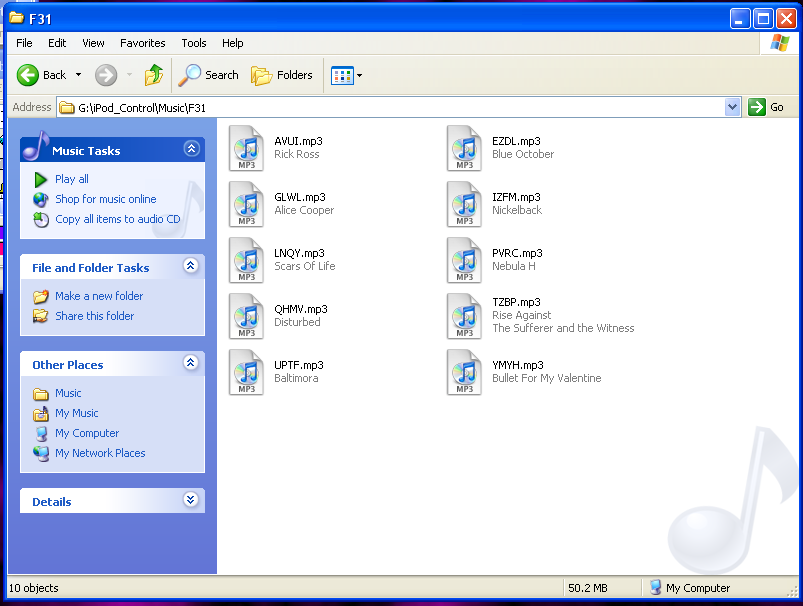Click the 50.2 MB status bar entry

pos(587,588)
